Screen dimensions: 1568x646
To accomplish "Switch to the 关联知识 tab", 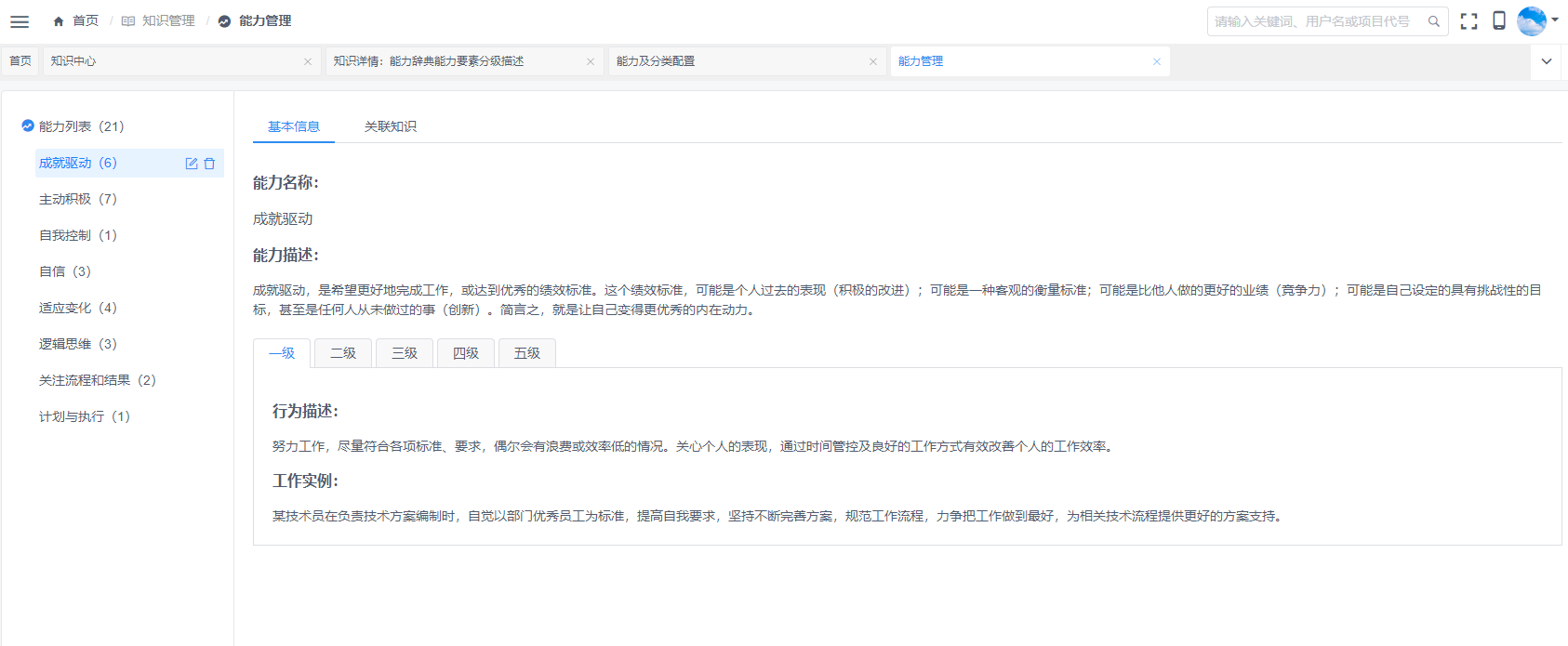I will coord(391,126).
